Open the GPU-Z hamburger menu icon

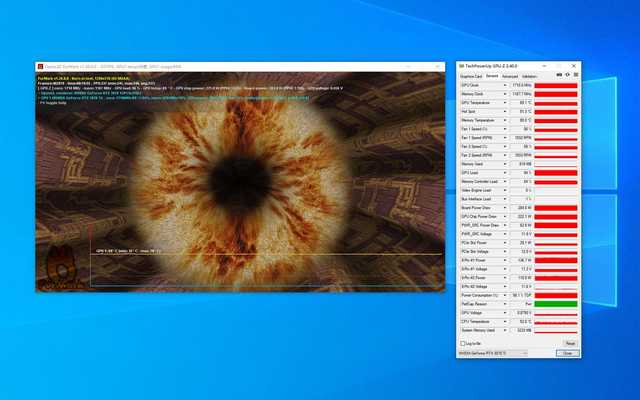[576, 75]
